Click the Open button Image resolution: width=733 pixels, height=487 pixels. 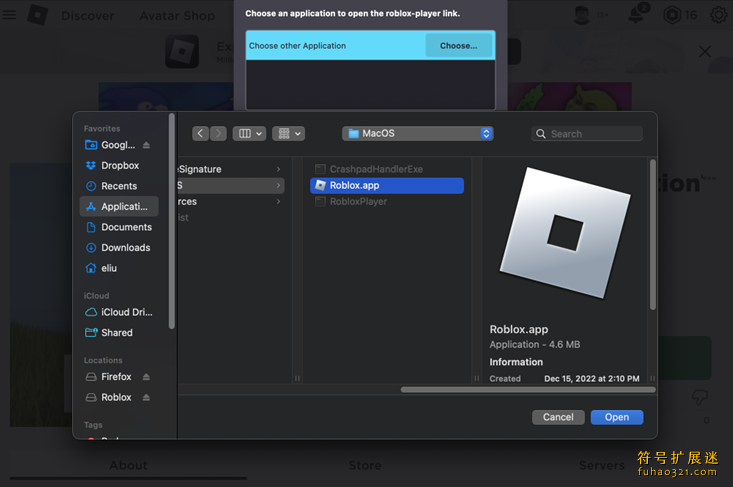coord(617,417)
